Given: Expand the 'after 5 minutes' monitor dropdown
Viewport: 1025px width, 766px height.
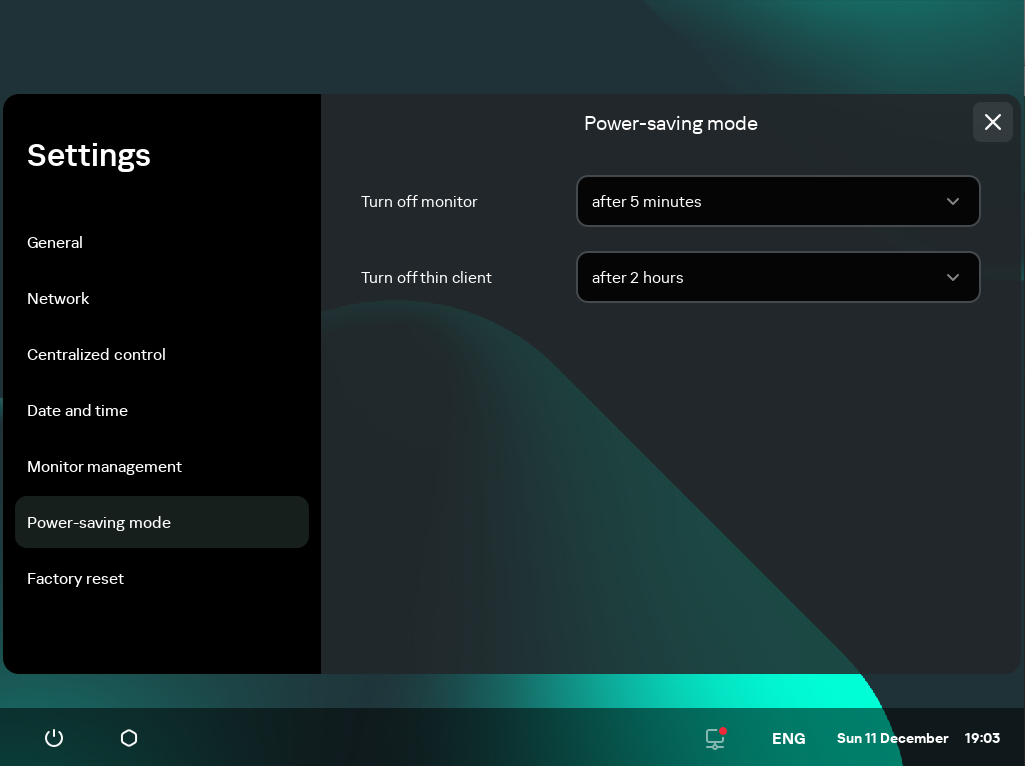Looking at the screenshot, I should tap(778, 201).
